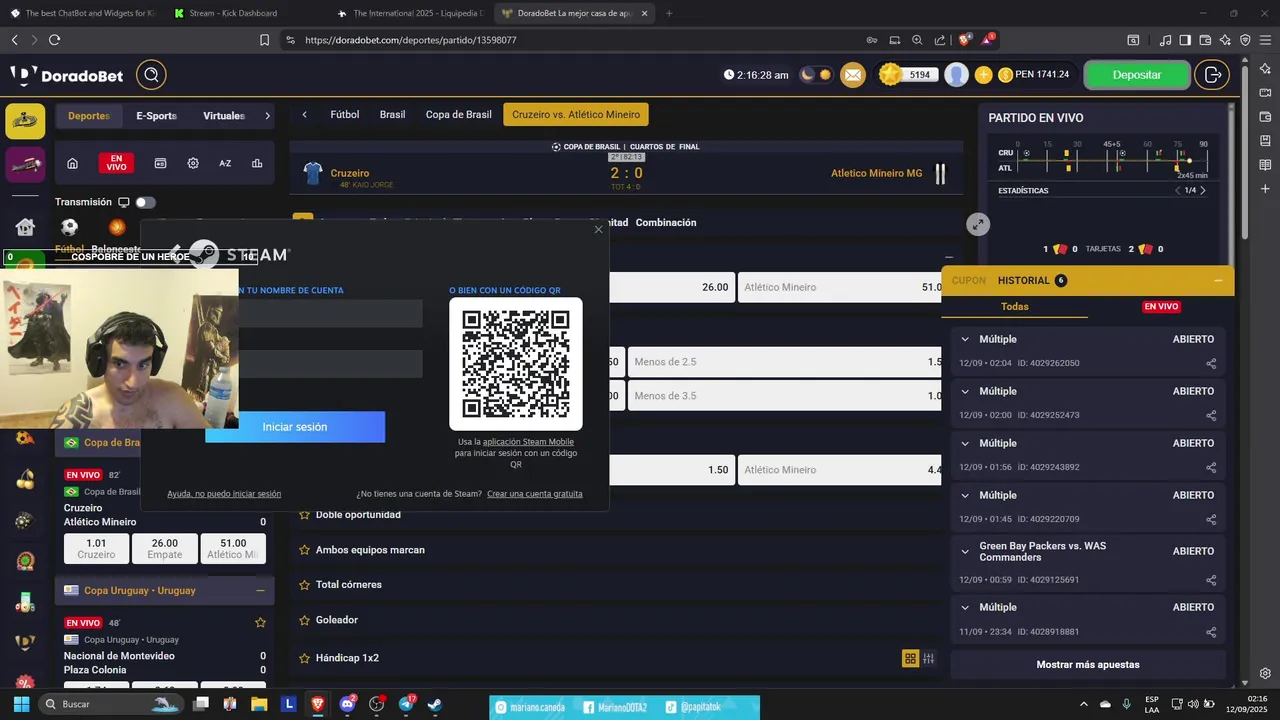
Task: Expand the Múltiple bet from 11/09 23:34
Action: [x=965, y=607]
